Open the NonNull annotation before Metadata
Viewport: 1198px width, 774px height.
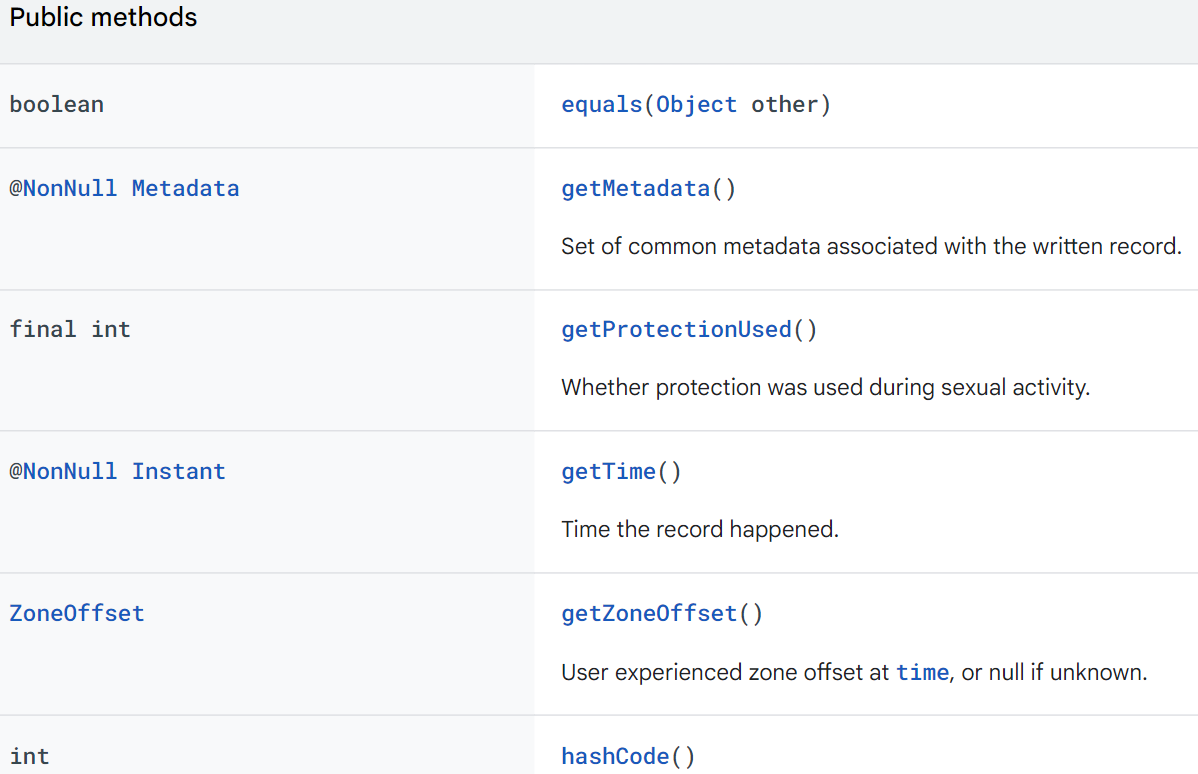click(x=63, y=189)
